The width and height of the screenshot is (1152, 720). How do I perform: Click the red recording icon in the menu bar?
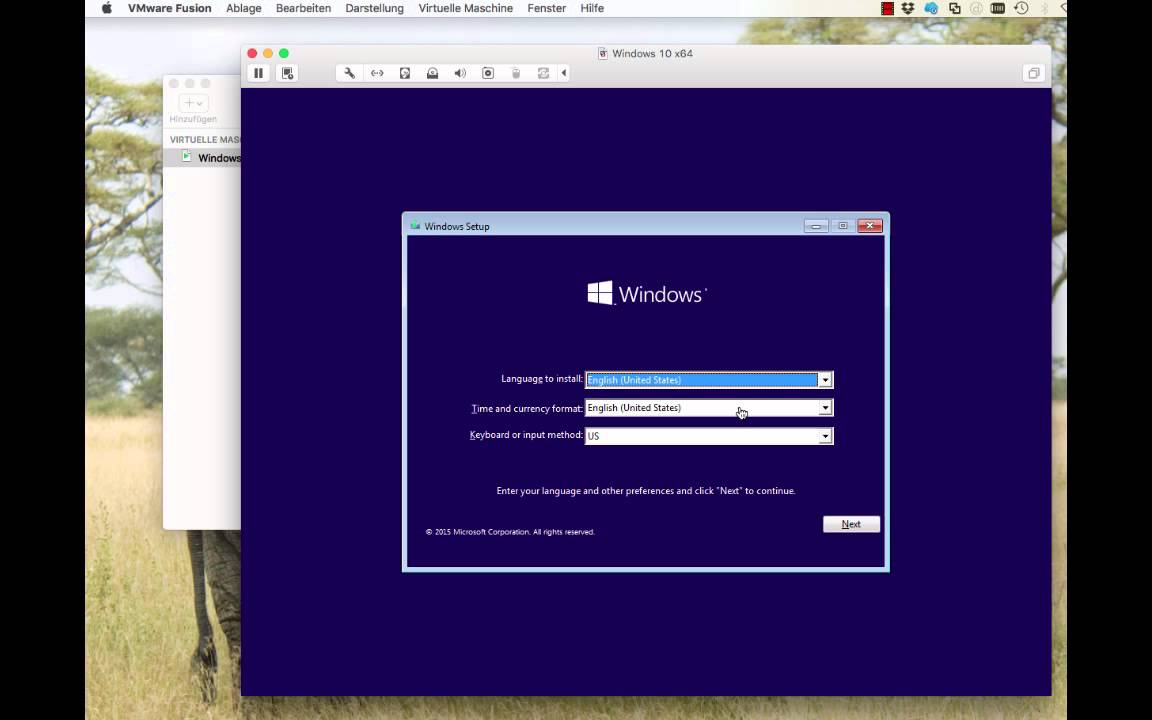click(x=888, y=8)
